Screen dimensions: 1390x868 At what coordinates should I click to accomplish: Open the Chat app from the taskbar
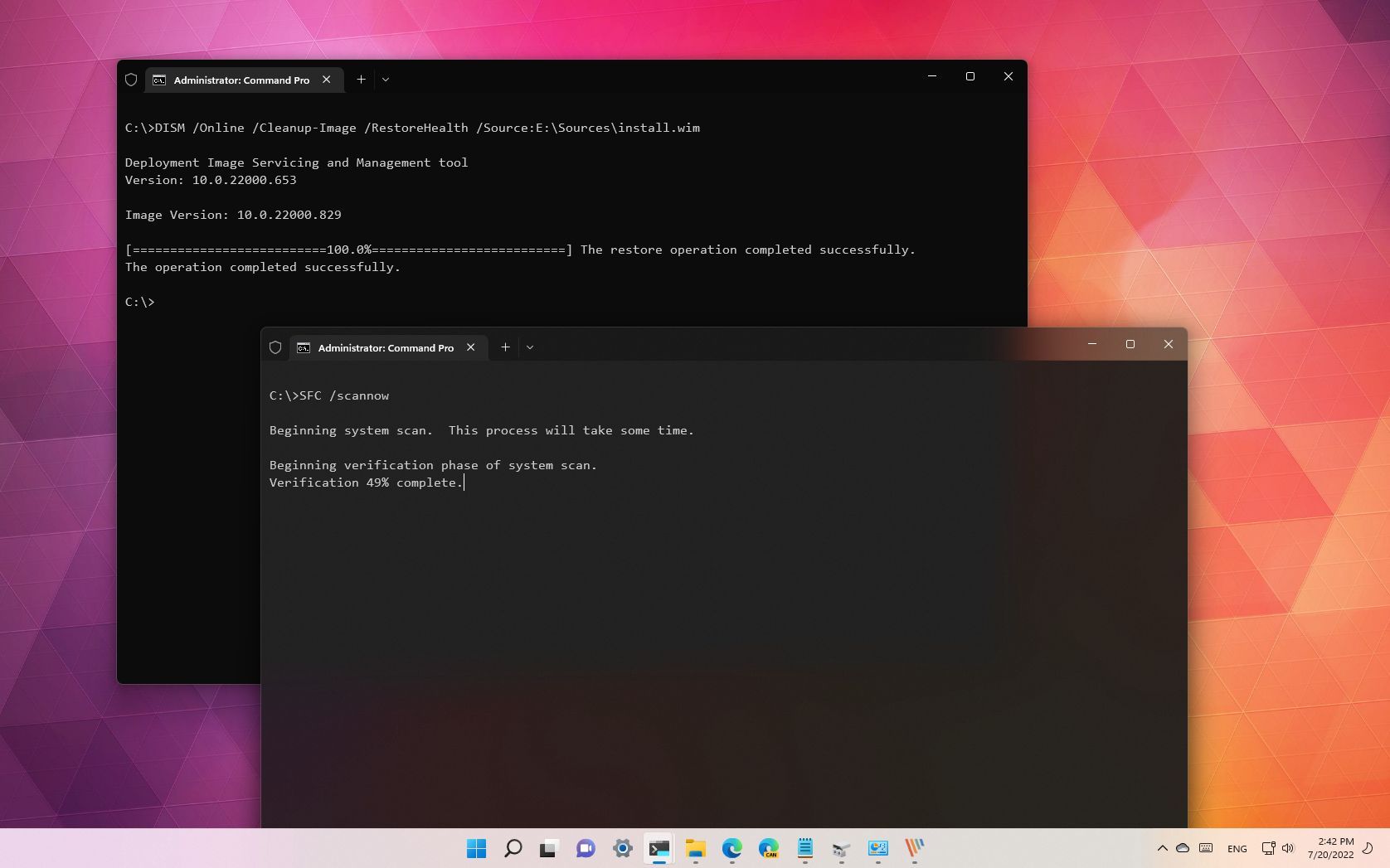pos(586,849)
